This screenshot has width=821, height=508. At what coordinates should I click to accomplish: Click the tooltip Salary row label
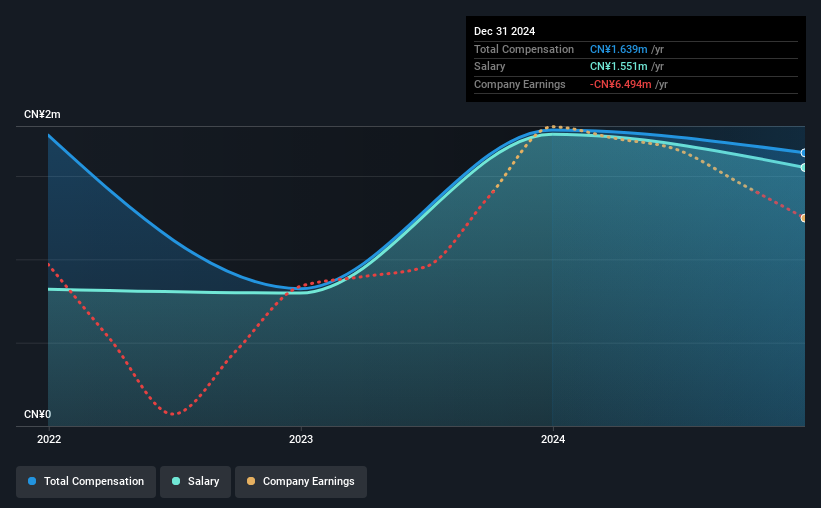point(490,67)
